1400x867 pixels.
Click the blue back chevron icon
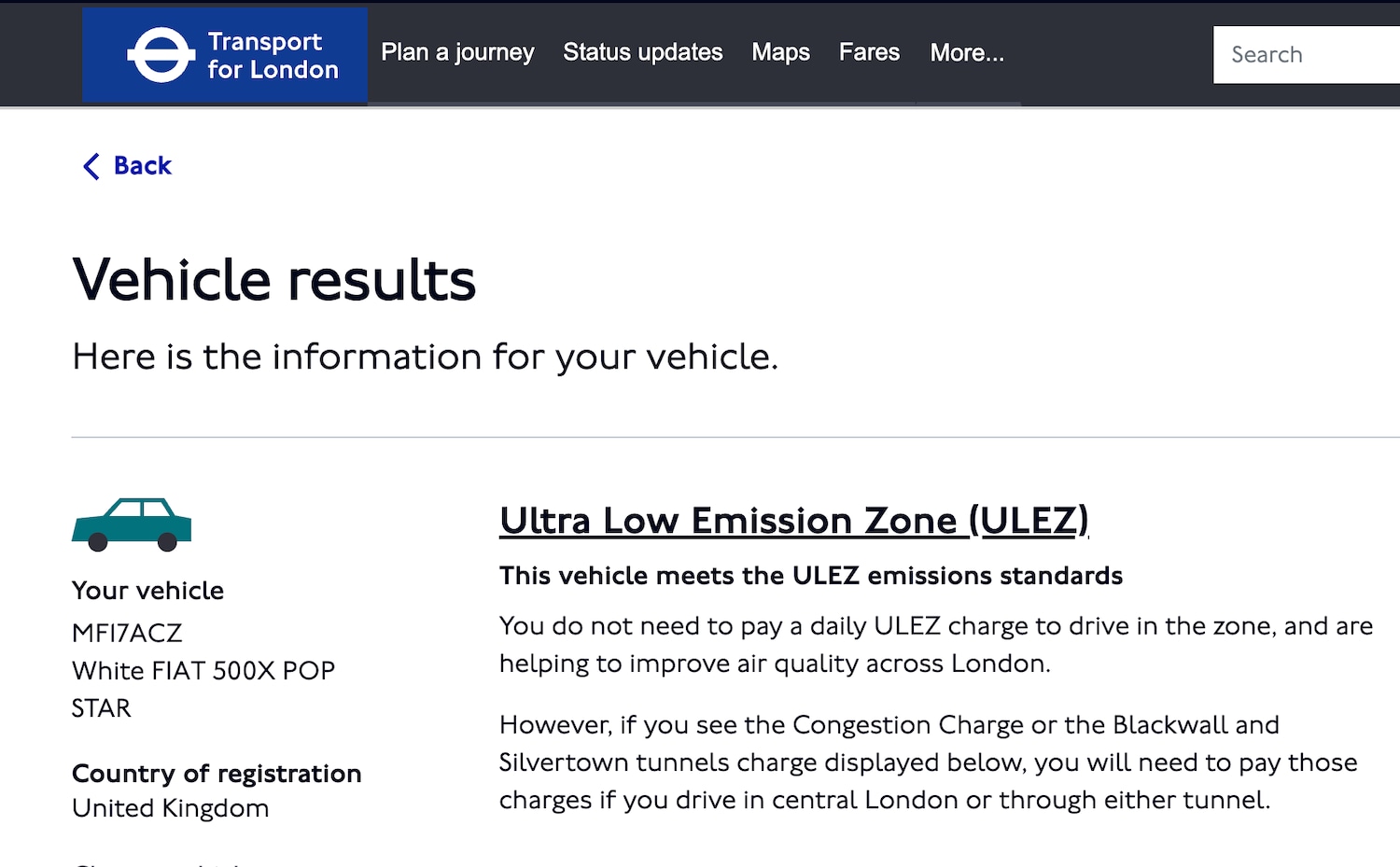click(x=91, y=166)
